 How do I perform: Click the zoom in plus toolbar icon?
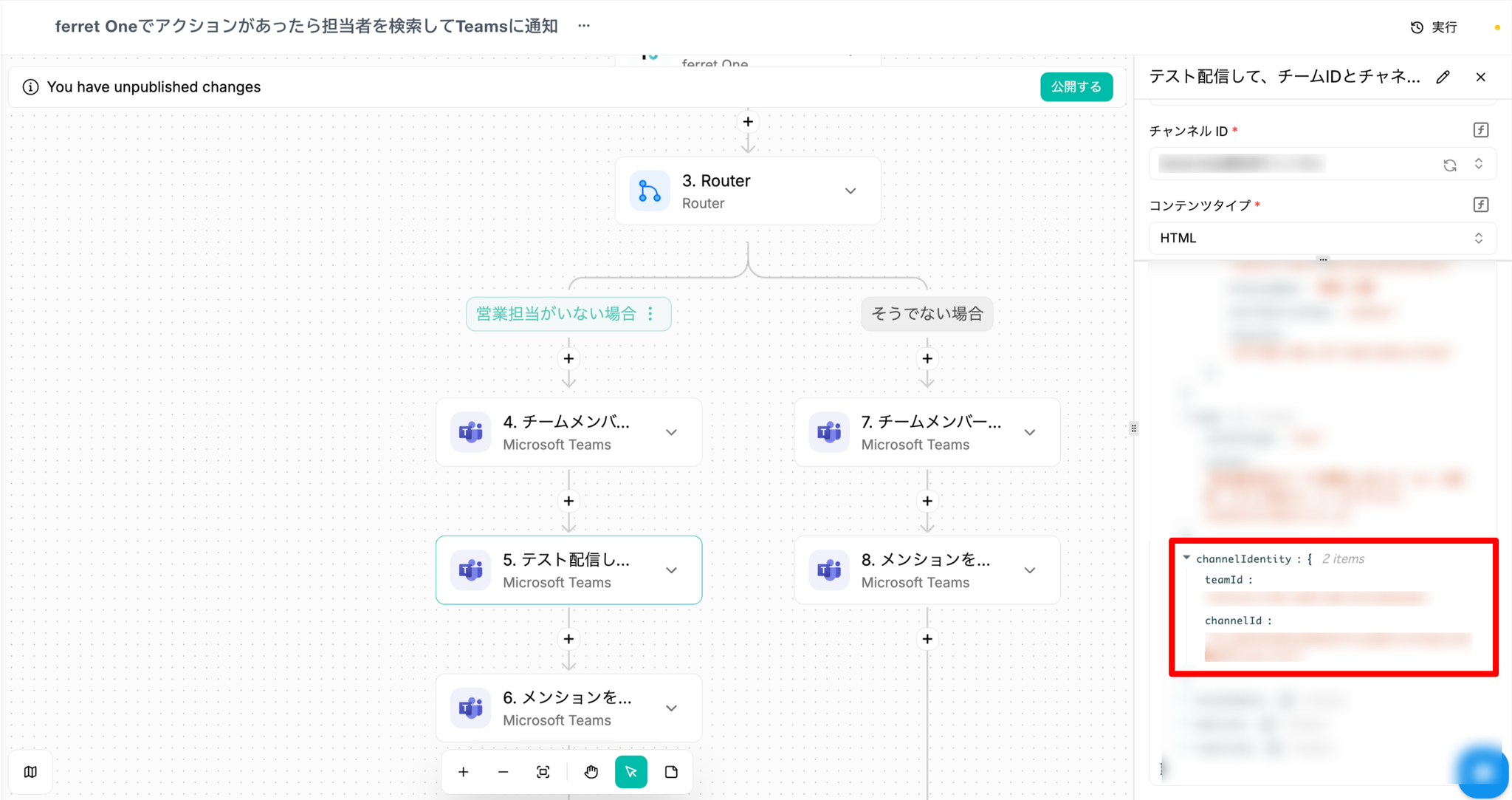pos(463,772)
